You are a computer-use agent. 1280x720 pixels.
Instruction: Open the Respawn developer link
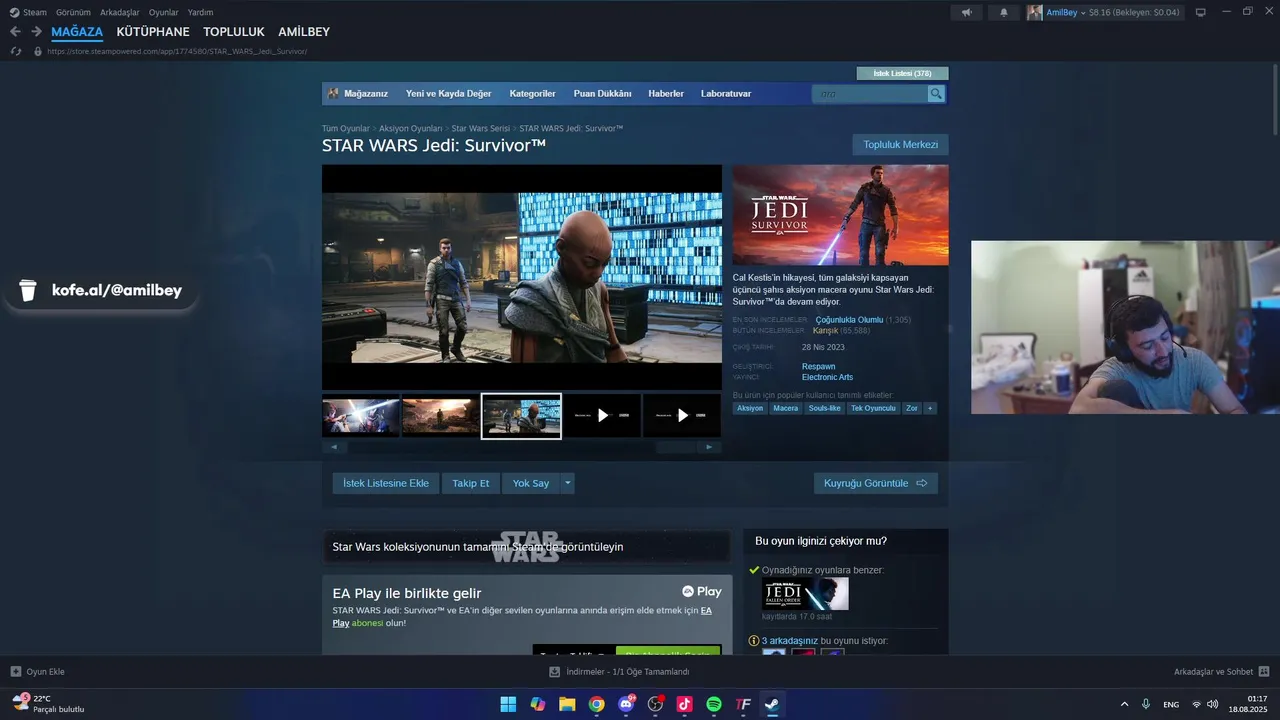pyautogui.click(x=818, y=366)
